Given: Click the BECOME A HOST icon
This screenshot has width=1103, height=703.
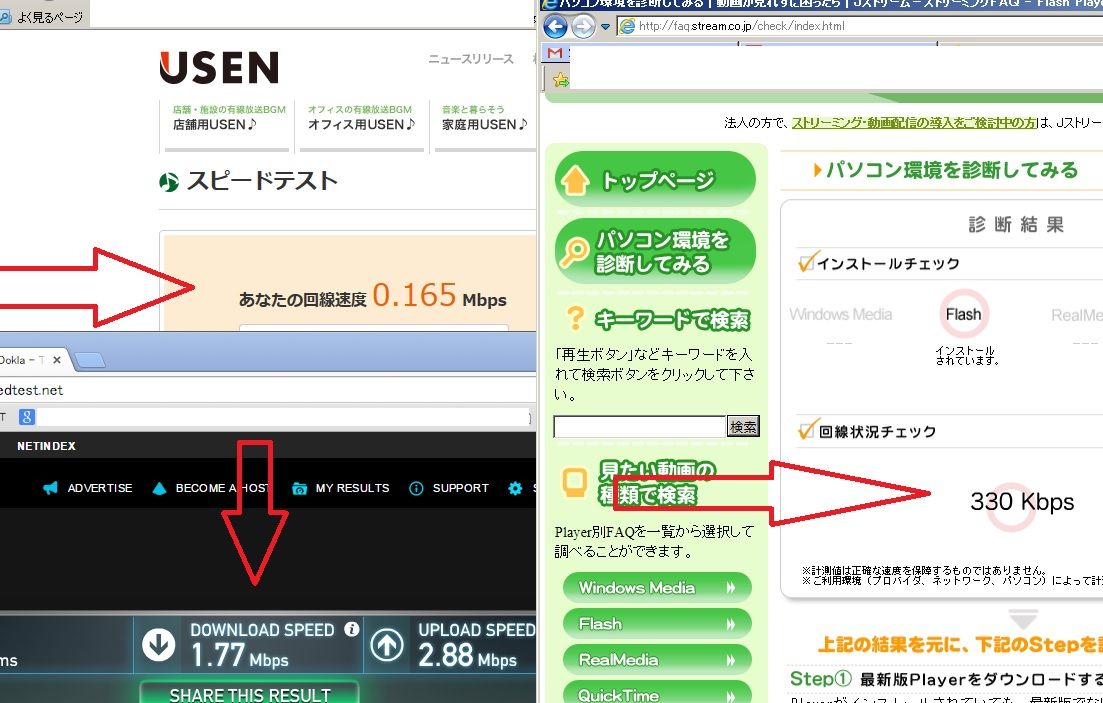Looking at the screenshot, I should 160,488.
